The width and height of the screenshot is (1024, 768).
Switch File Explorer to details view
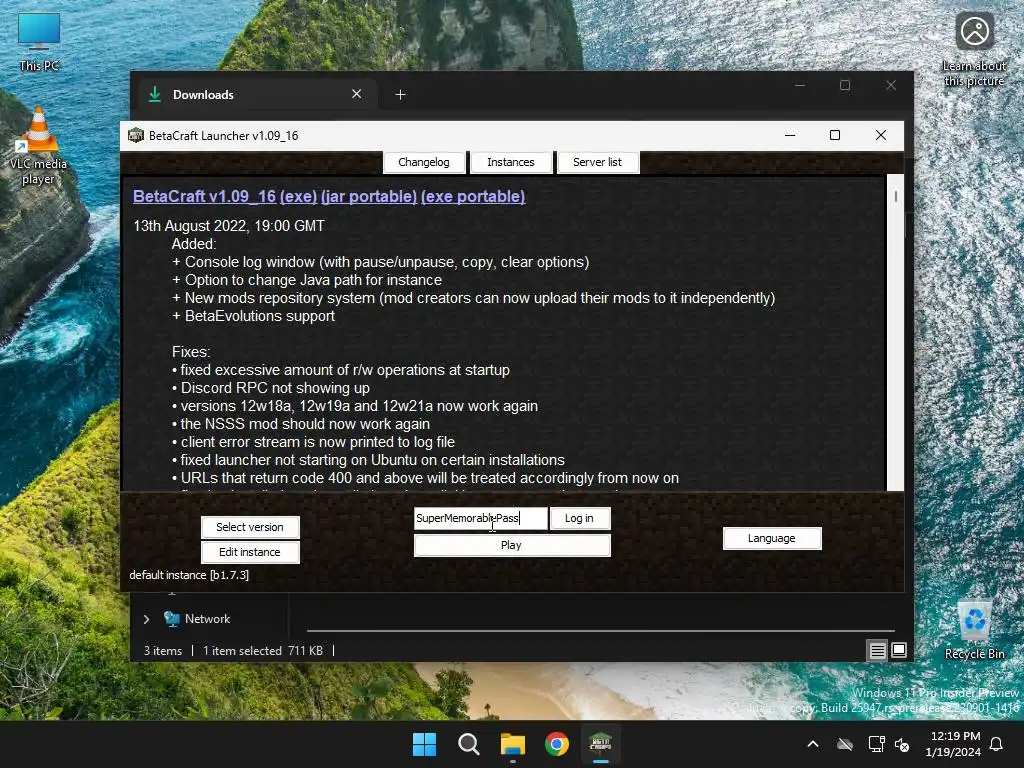(x=877, y=650)
